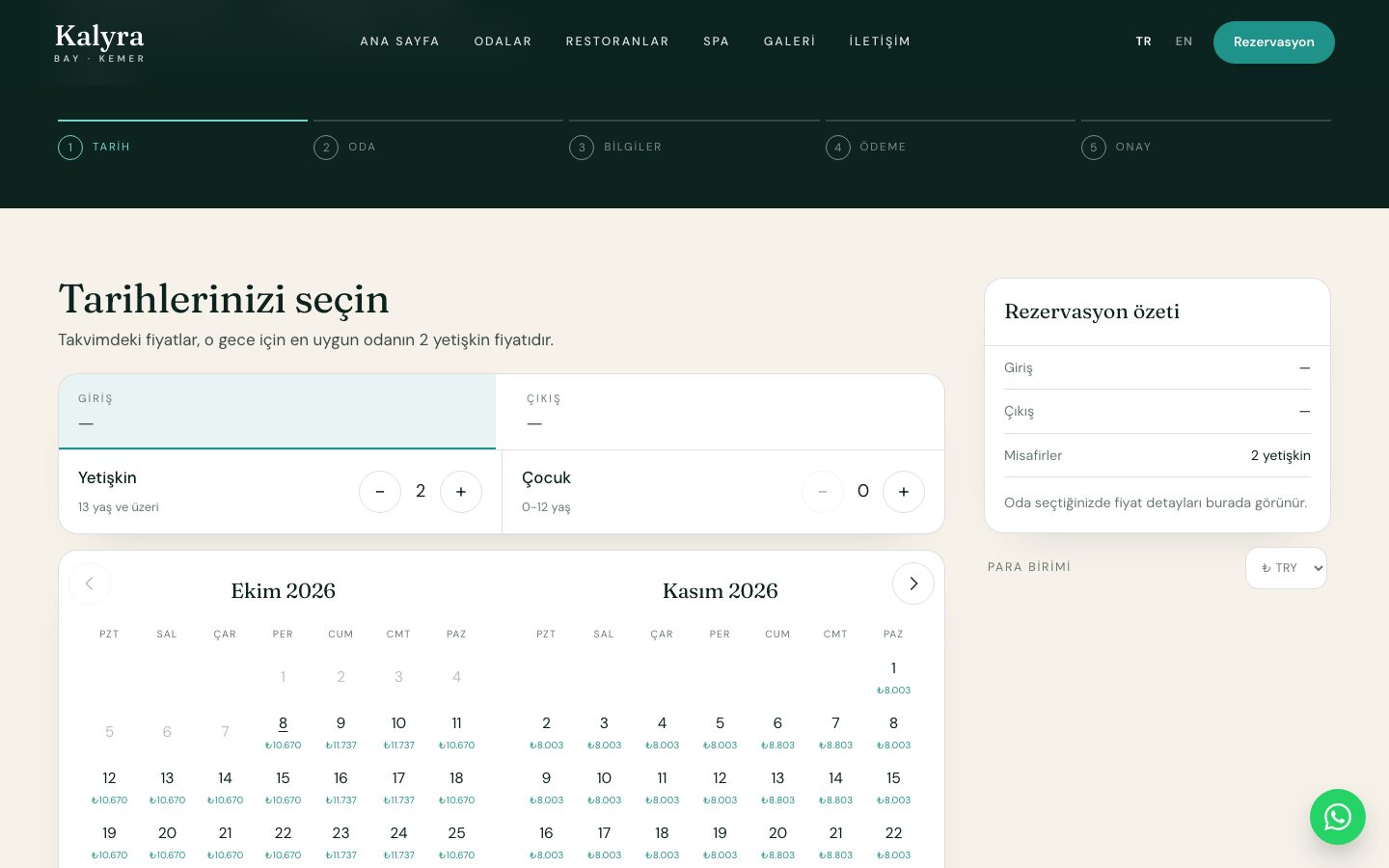Open the TRY currency dropdown
Viewport: 1389px width, 868px height.
point(1286,568)
